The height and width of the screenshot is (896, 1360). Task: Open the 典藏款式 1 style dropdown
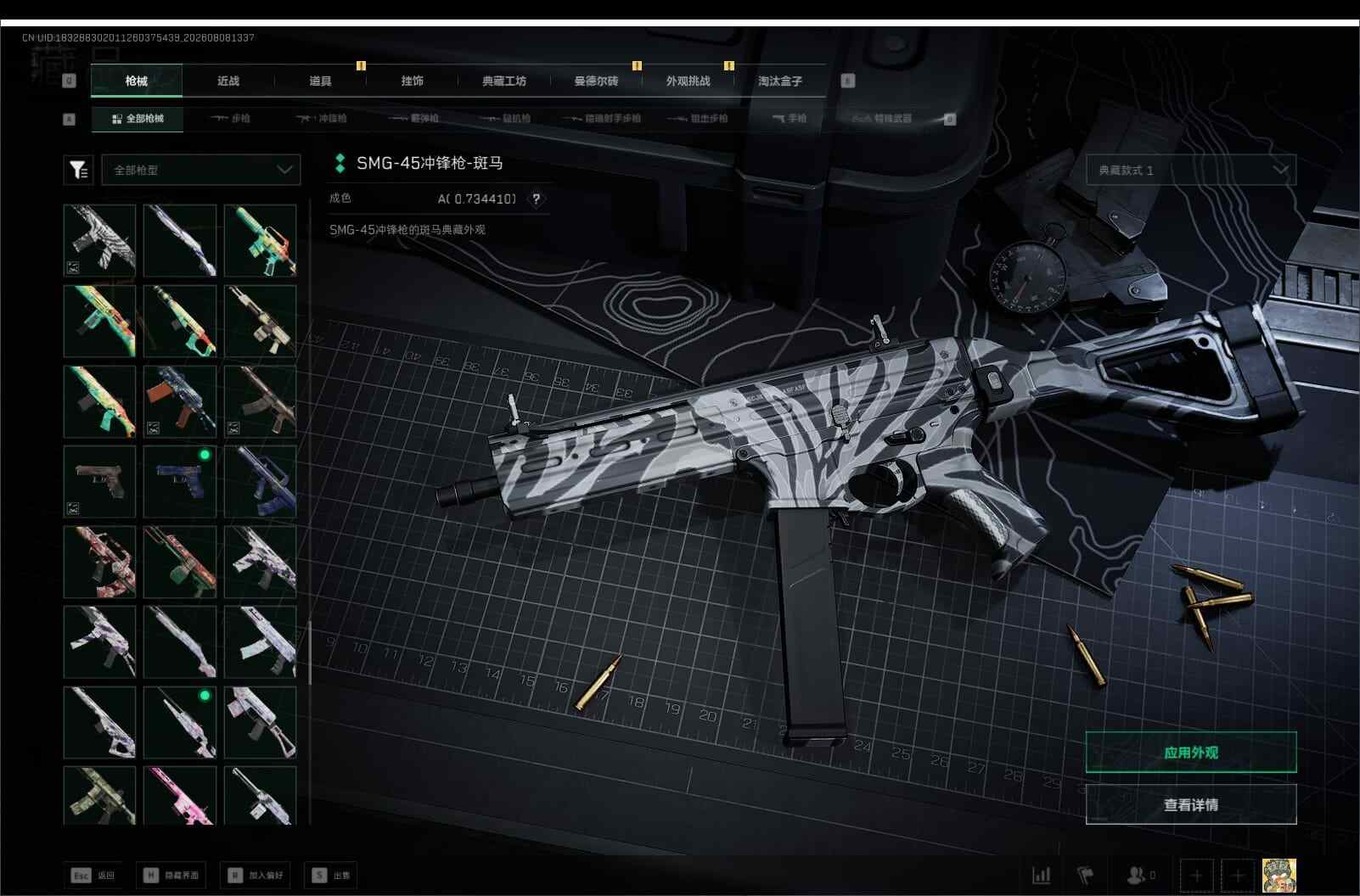pyautogui.click(x=1191, y=170)
